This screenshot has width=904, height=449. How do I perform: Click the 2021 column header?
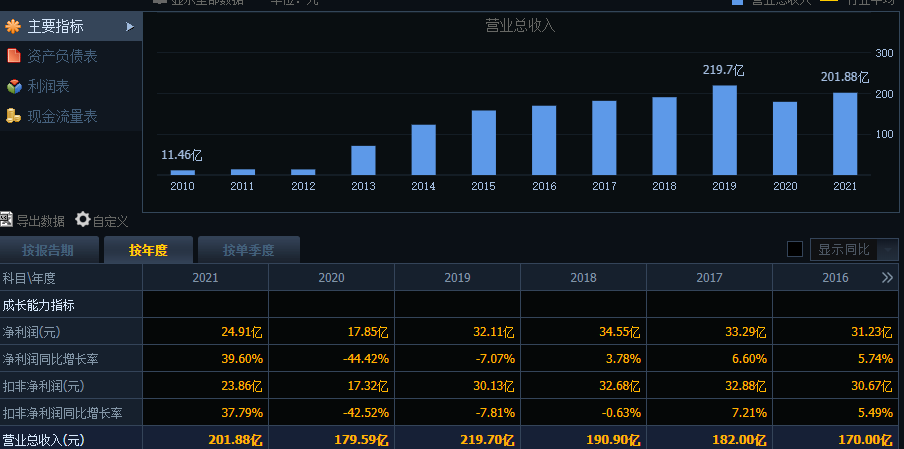205,278
